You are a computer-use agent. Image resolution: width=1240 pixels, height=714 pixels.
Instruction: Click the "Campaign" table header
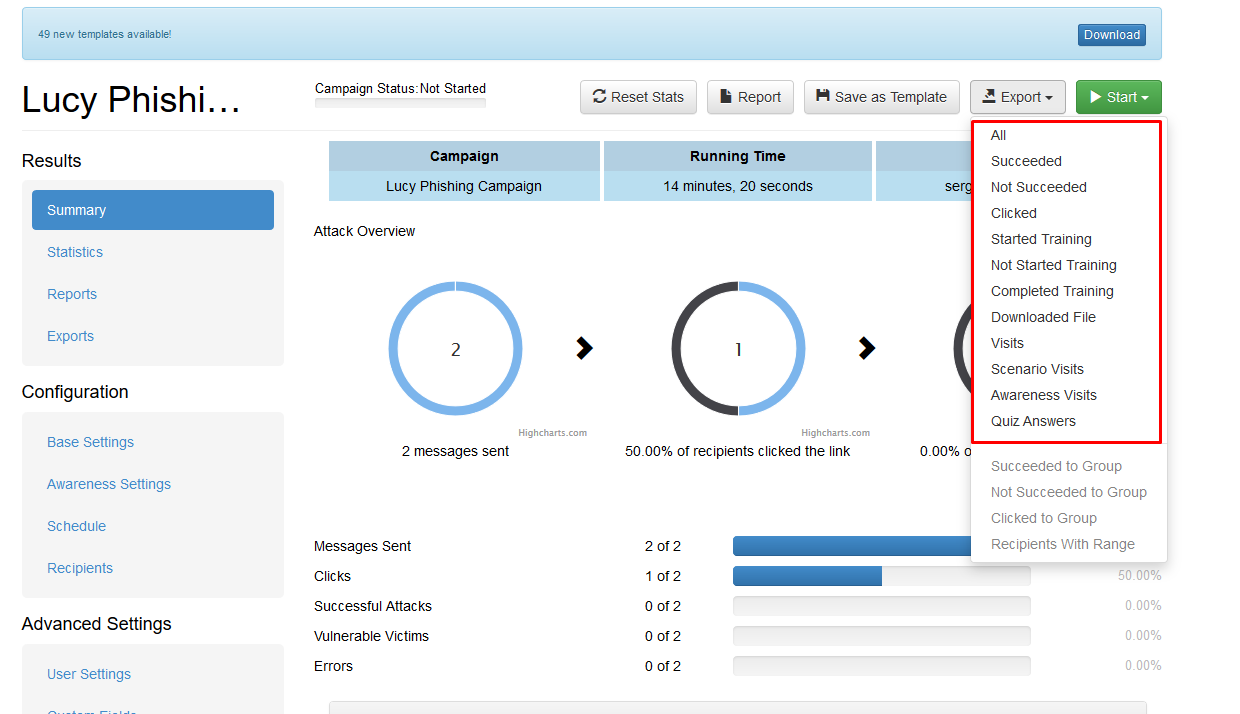click(464, 156)
